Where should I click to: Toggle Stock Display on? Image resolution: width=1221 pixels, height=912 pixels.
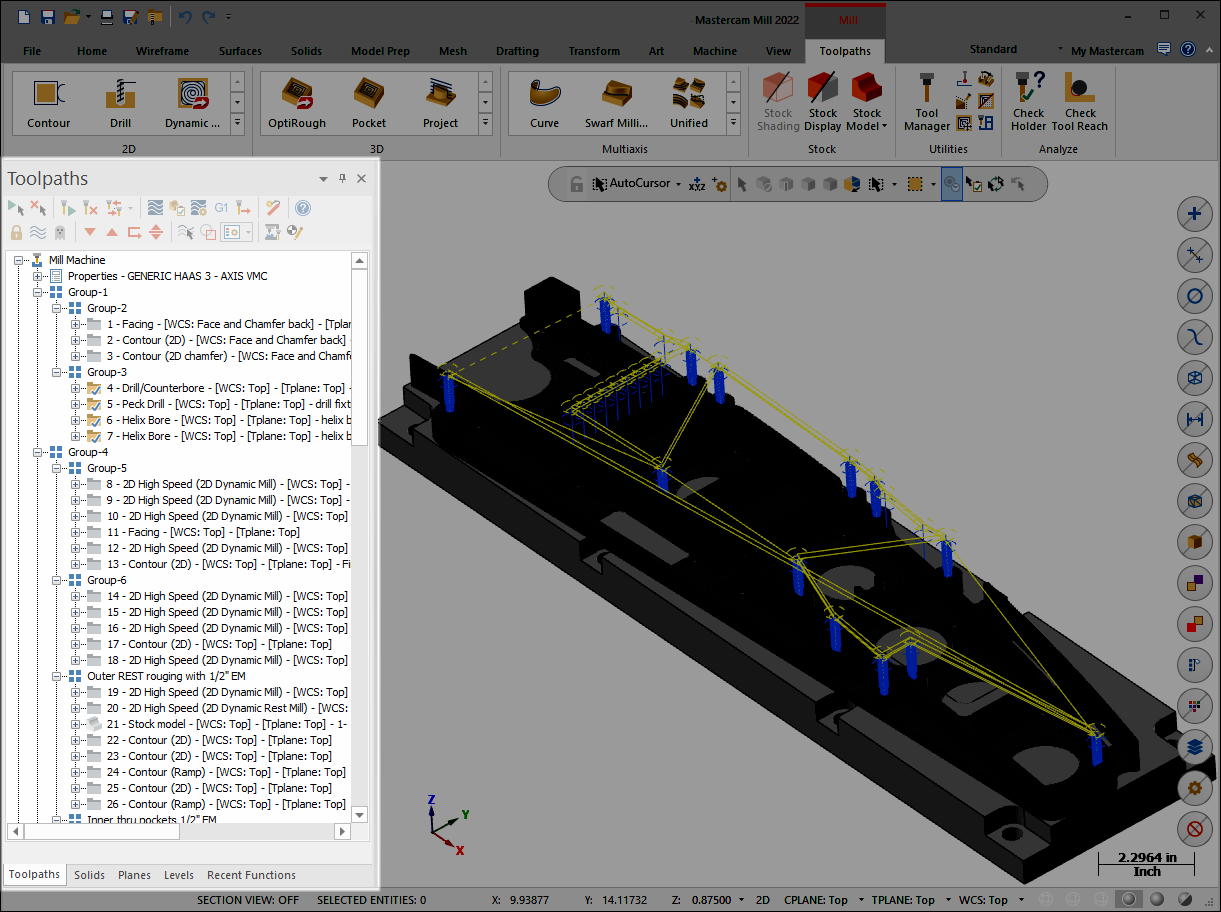[x=823, y=103]
